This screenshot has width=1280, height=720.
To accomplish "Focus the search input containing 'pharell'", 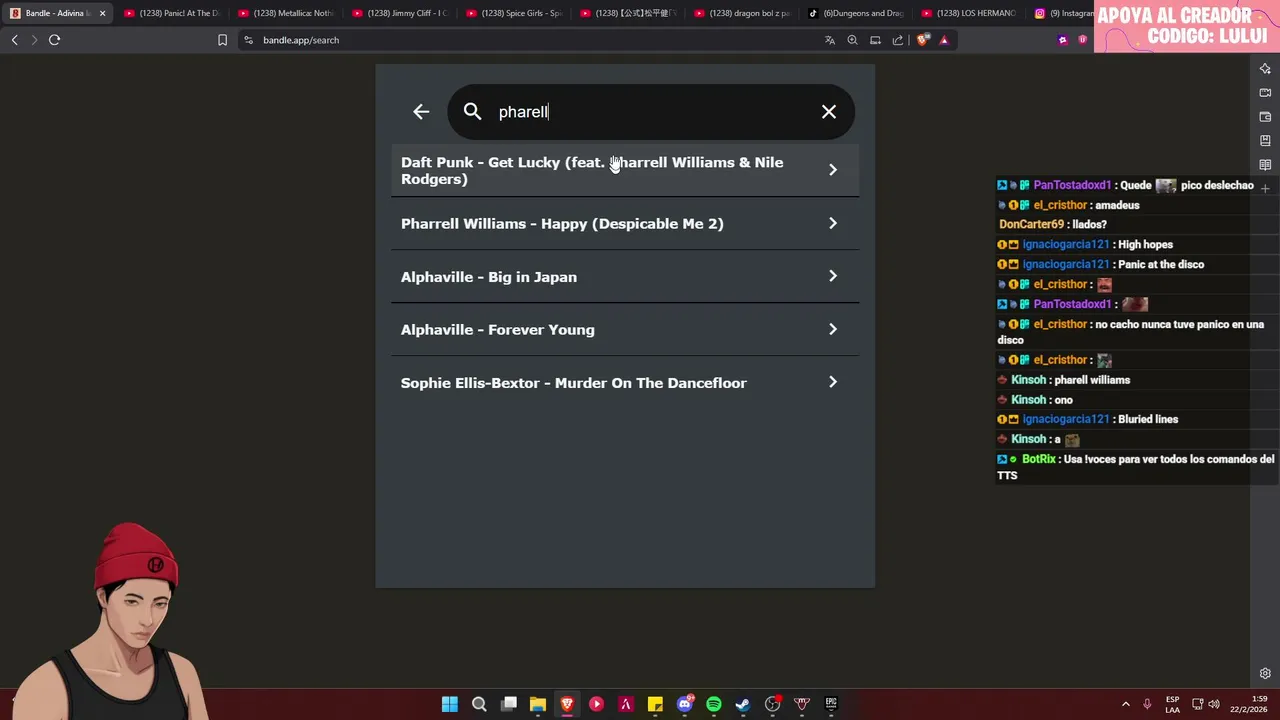I will point(650,112).
